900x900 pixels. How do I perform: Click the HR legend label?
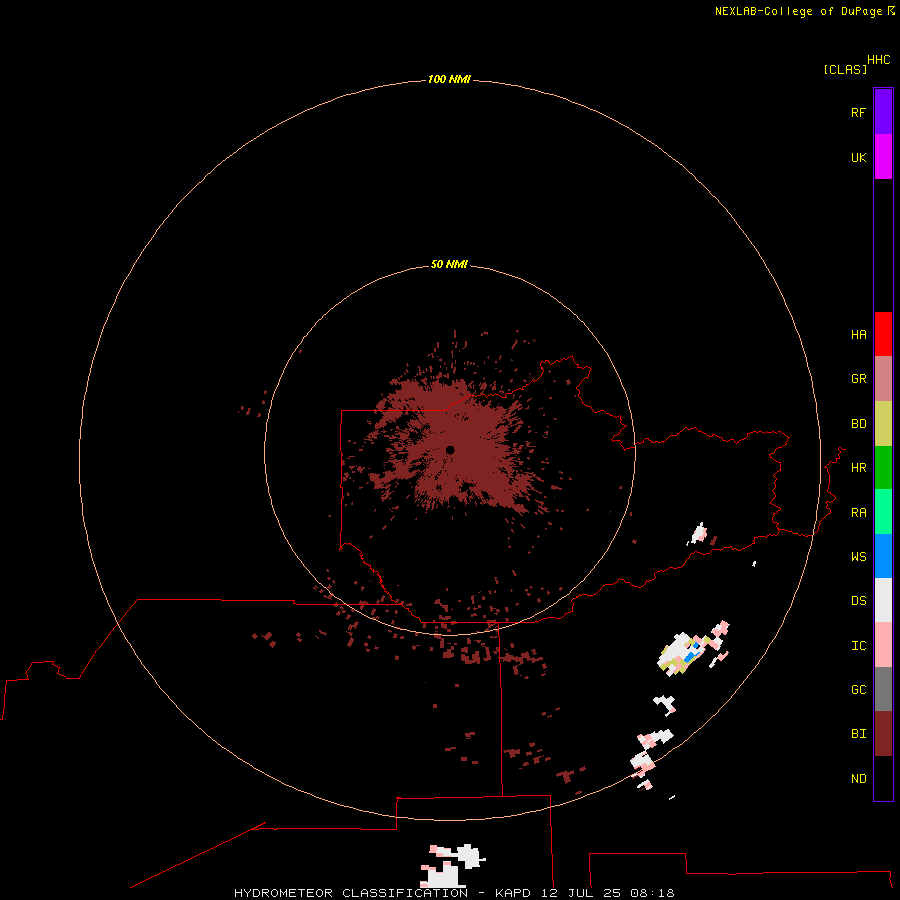tap(858, 468)
